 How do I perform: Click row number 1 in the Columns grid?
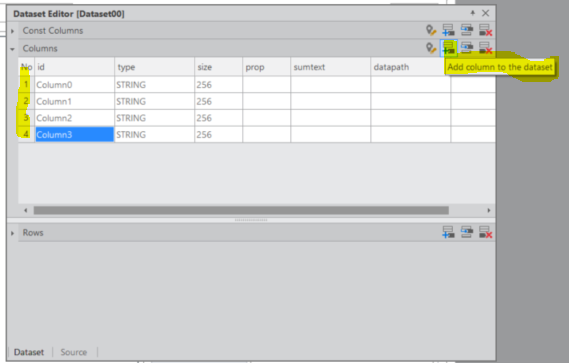(26, 85)
